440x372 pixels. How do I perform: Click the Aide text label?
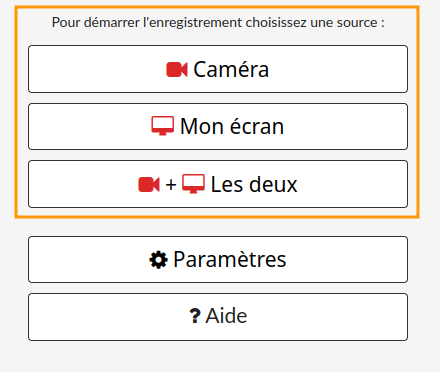click(x=226, y=316)
